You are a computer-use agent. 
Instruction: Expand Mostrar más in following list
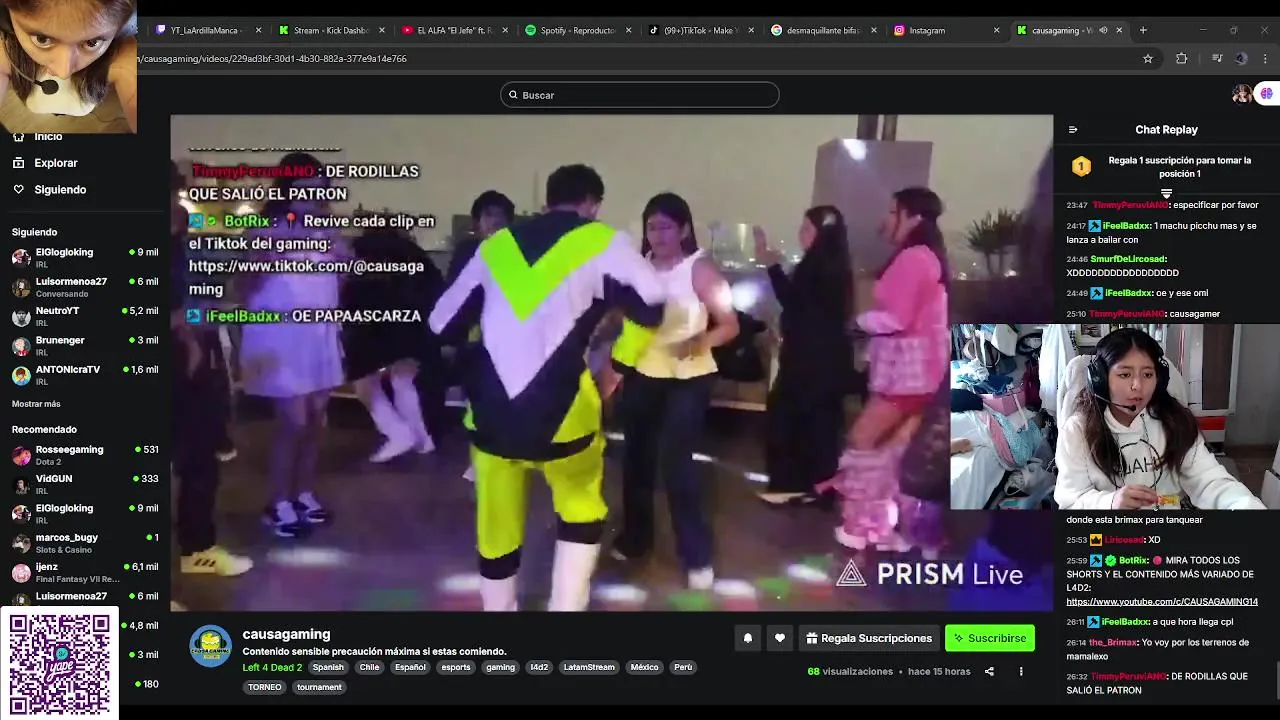tap(36, 404)
